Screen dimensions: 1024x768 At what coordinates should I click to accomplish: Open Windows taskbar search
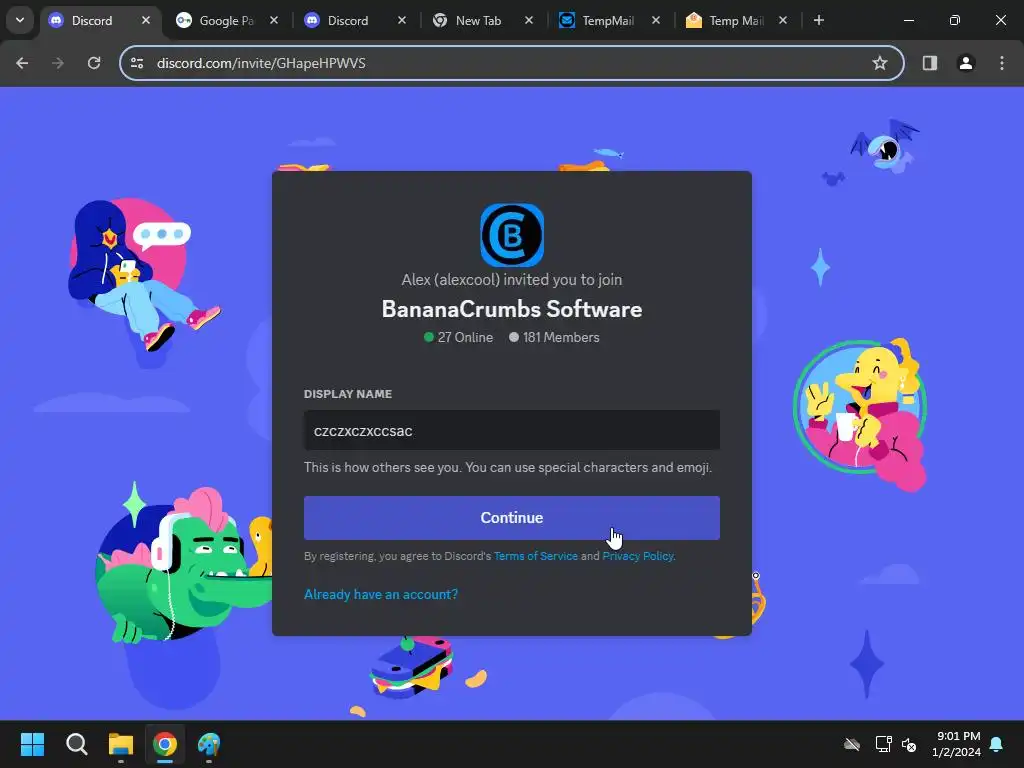click(x=76, y=744)
